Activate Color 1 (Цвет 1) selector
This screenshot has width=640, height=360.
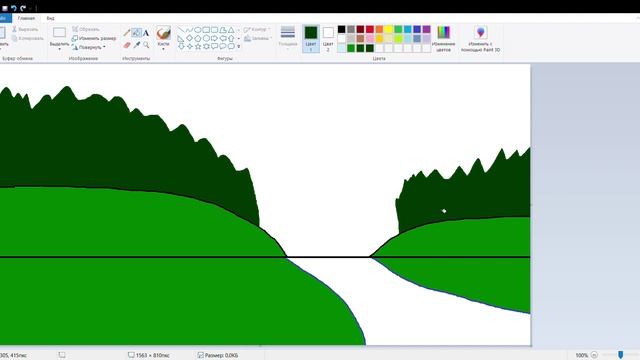[311, 39]
